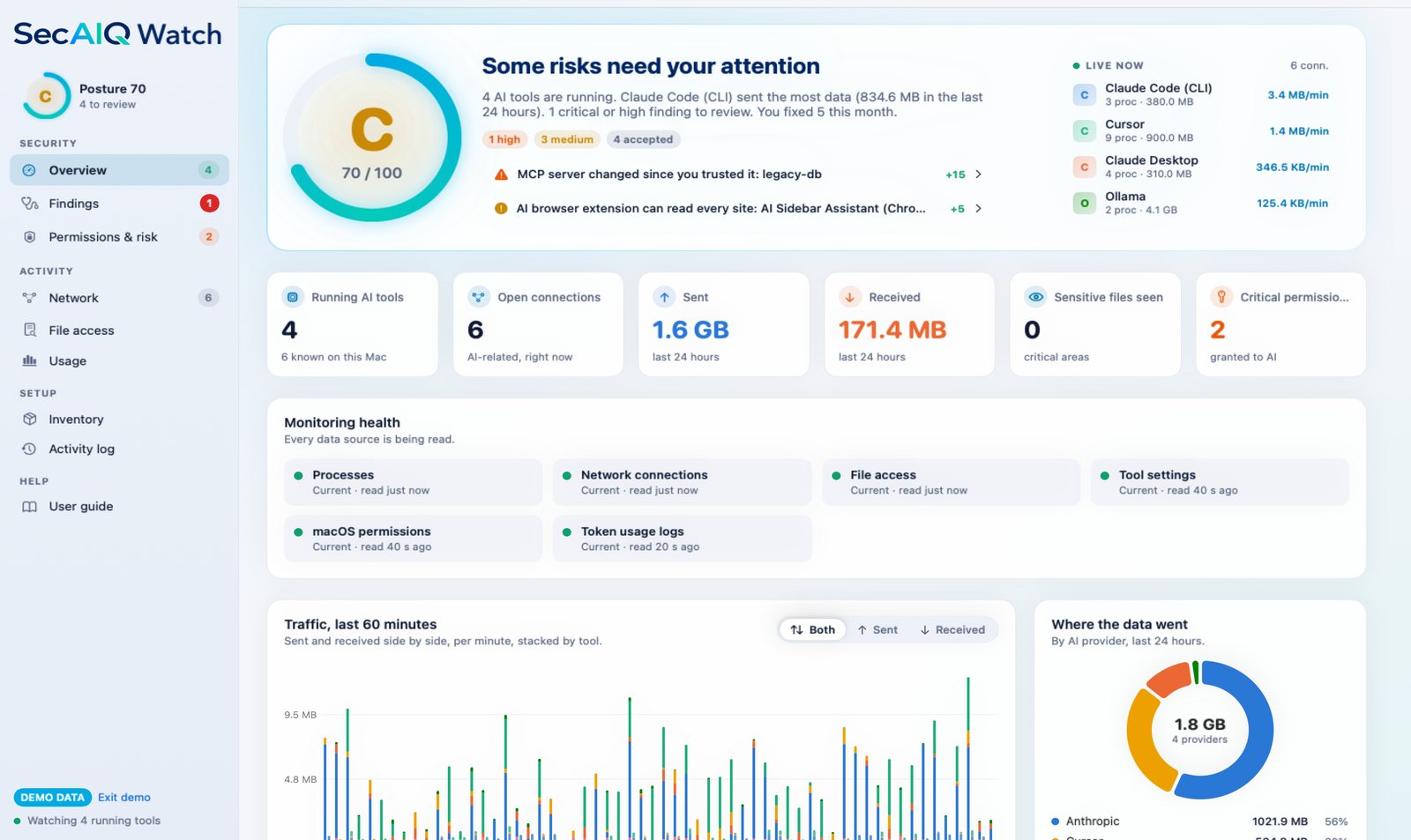Image resolution: width=1411 pixels, height=840 pixels.
Task: Click the Claude Desktop app icon
Action: 1084,167
